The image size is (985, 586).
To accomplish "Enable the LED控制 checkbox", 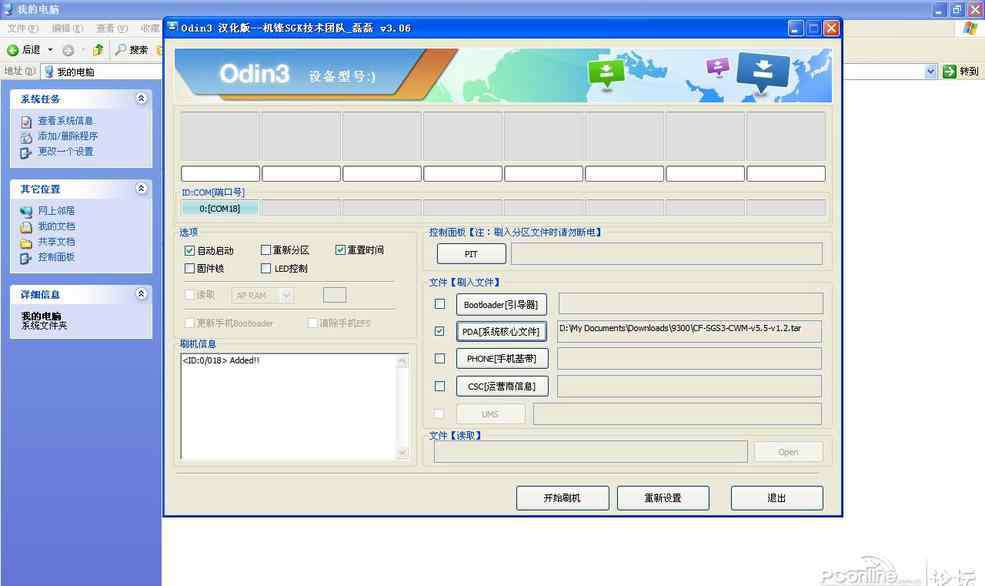I will [266, 268].
